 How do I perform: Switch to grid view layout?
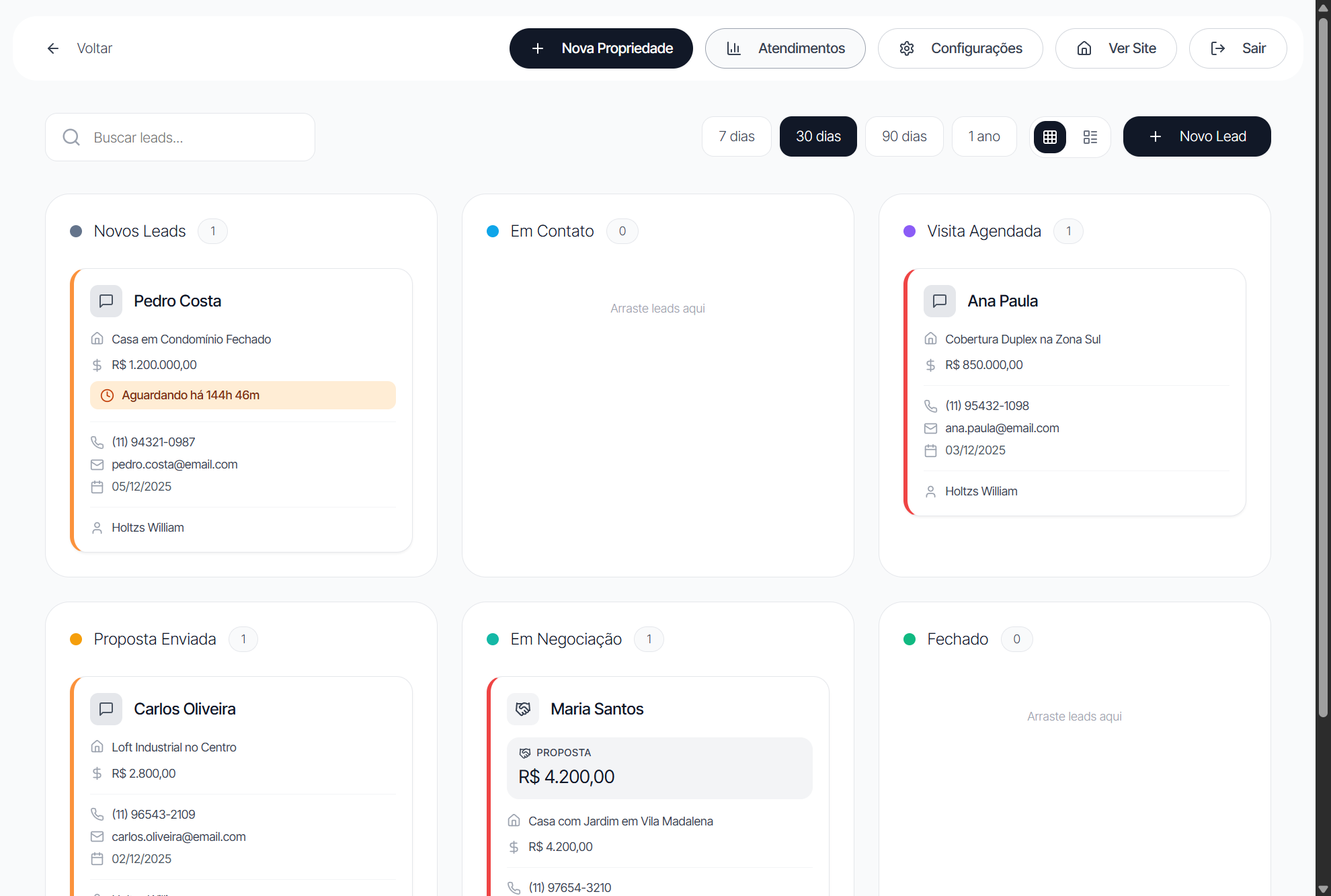(x=1050, y=136)
